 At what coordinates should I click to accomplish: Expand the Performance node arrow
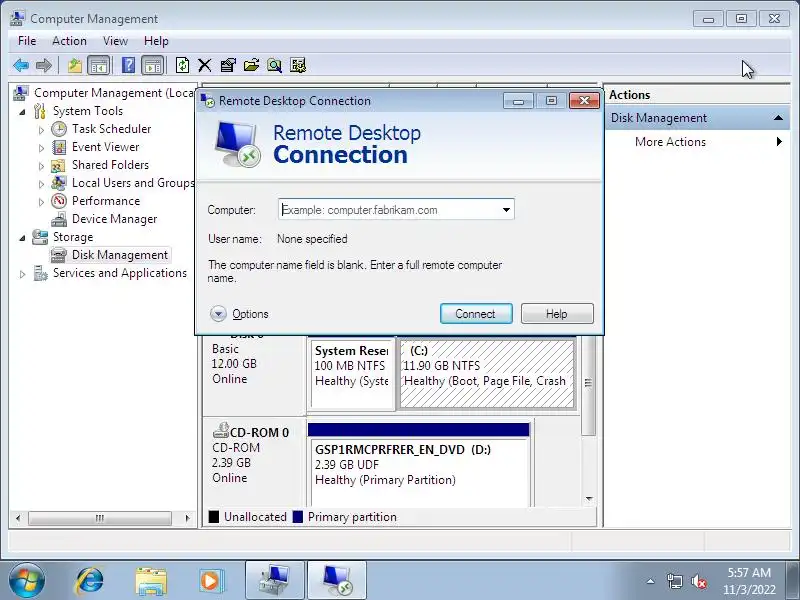41,202
